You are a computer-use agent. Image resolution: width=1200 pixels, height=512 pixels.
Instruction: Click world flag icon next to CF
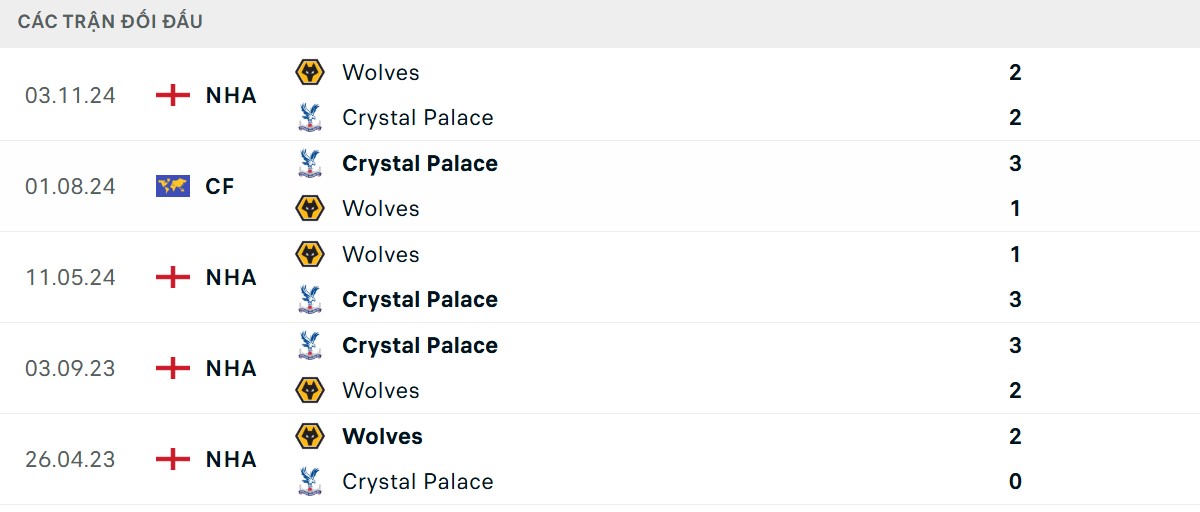pyautogui.click(x=173, y=186)
